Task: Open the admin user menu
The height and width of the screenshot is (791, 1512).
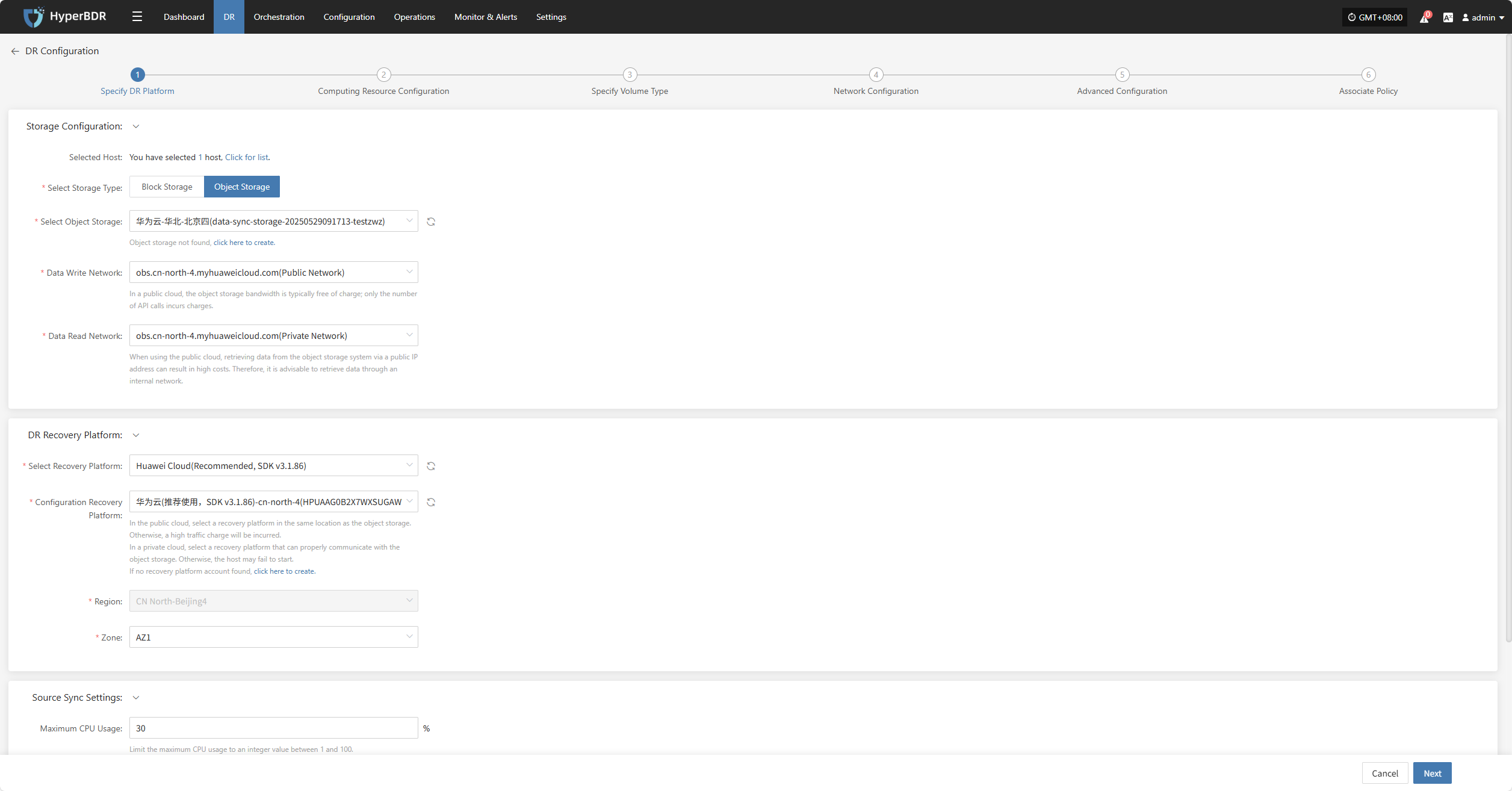Action: tap(1483, 17)
